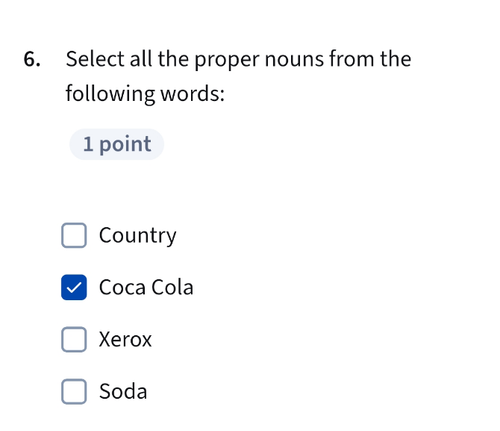
Task: Click the Country option label text
Action: pyautogui.click(x=138, y=236)
